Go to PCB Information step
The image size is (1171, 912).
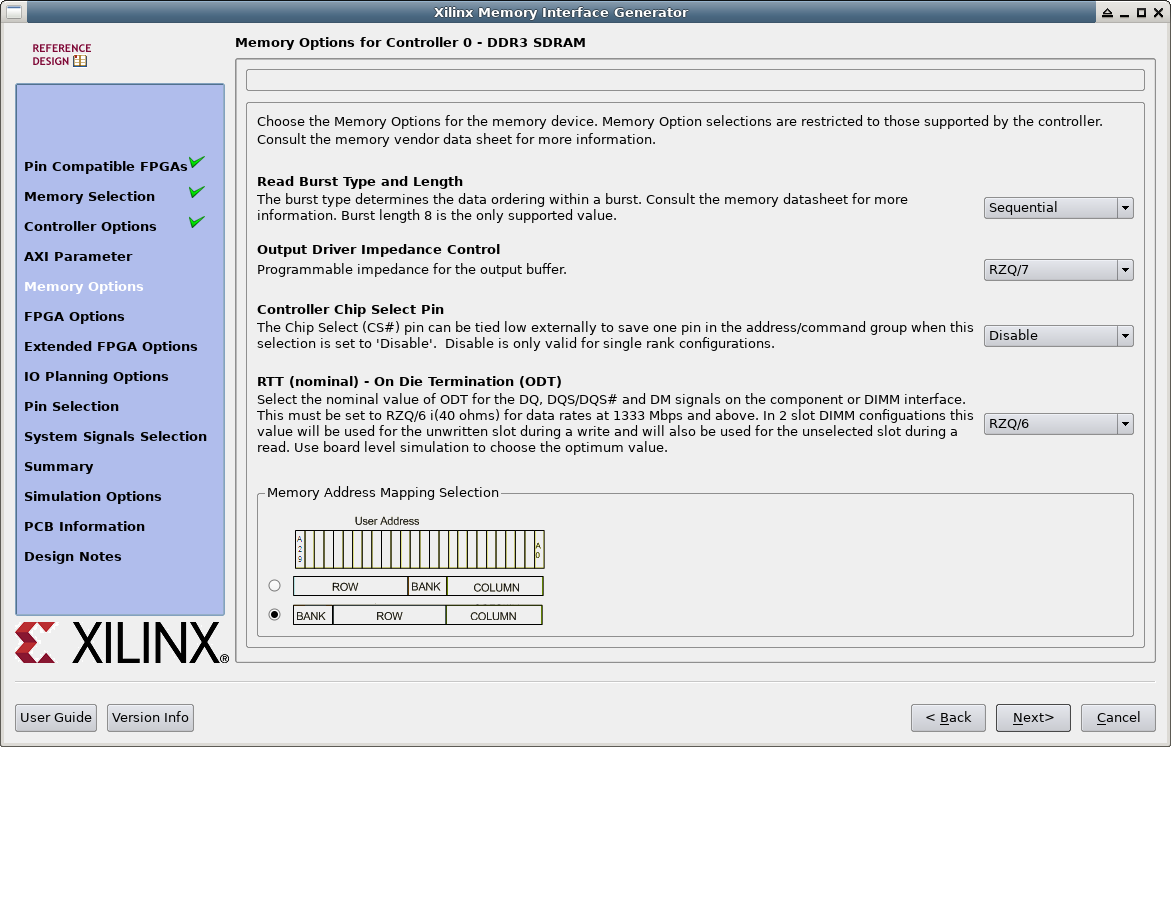84,526
